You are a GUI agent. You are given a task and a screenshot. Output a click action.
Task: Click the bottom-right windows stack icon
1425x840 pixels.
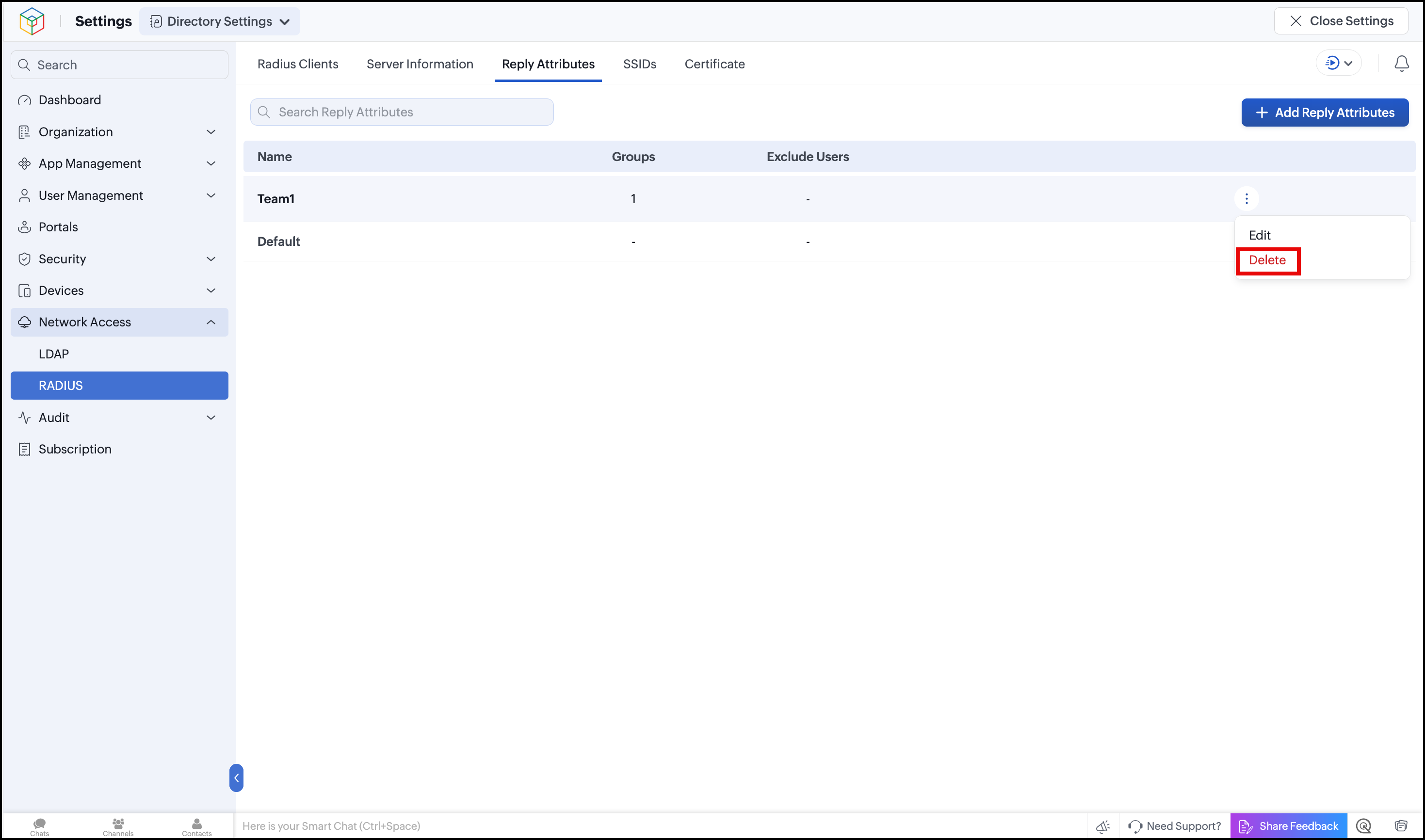tap(1401, 826)
